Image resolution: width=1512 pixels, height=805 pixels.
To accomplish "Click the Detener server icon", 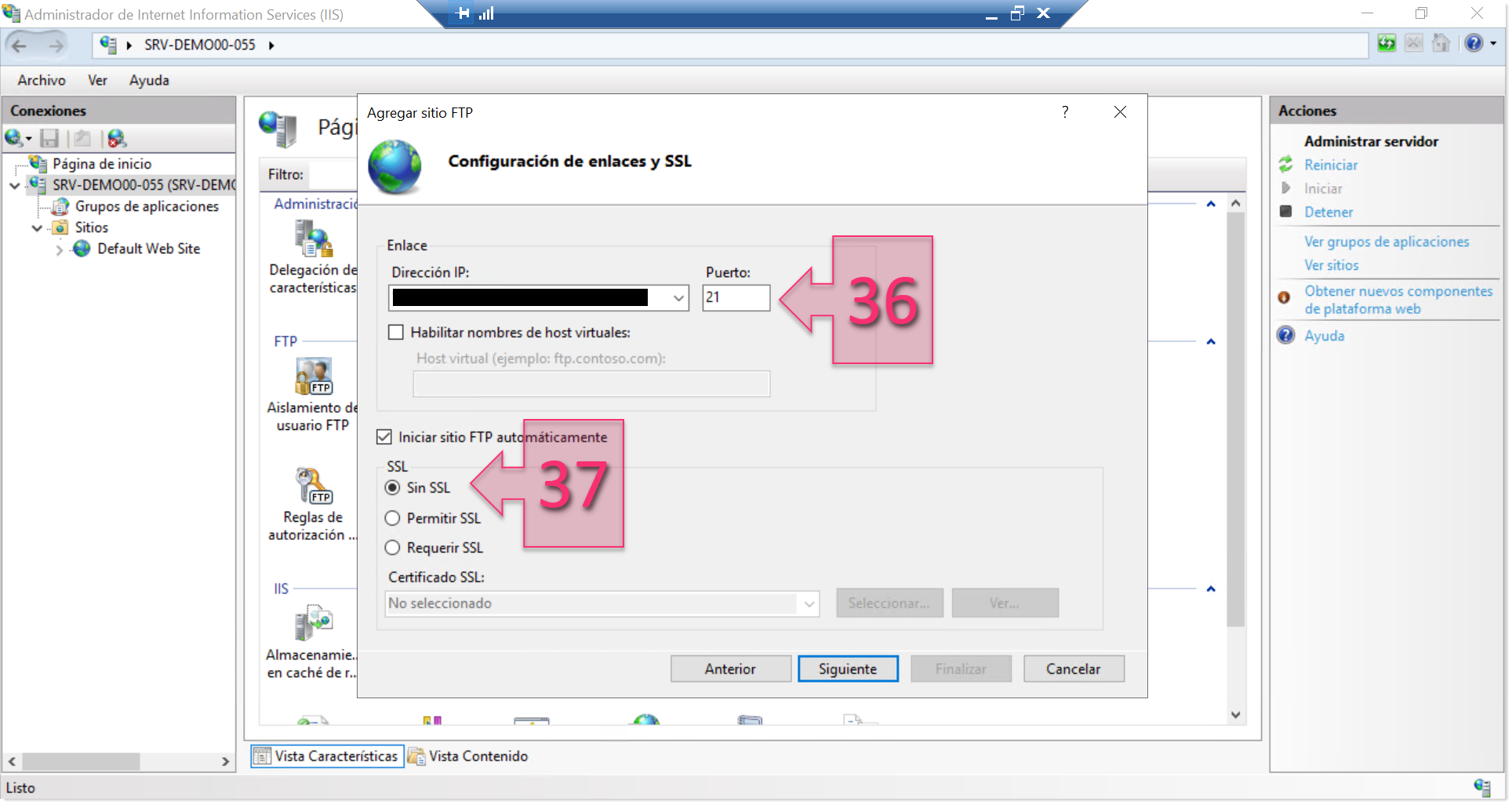I will coord(1286,212).
